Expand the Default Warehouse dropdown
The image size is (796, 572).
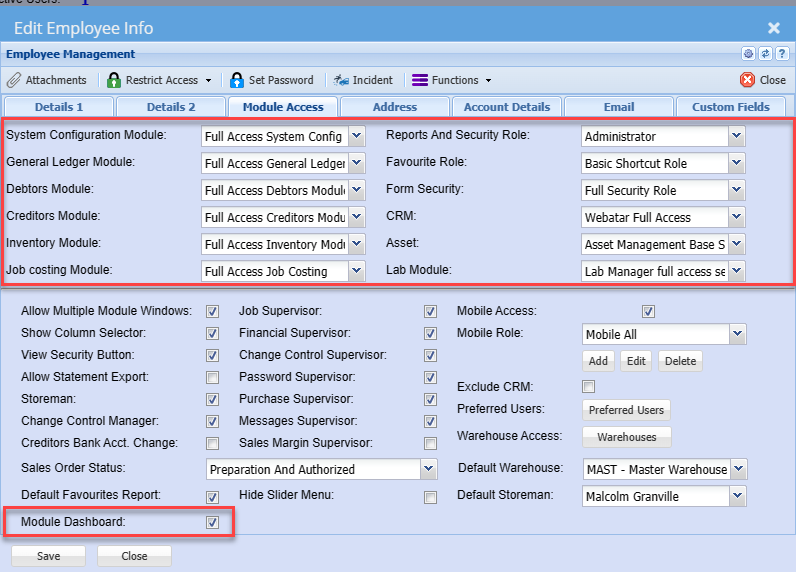738,469
